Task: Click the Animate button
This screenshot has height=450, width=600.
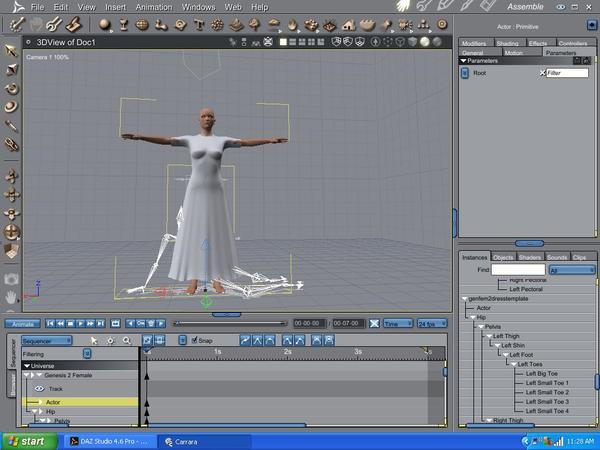Action: point(22,323)
